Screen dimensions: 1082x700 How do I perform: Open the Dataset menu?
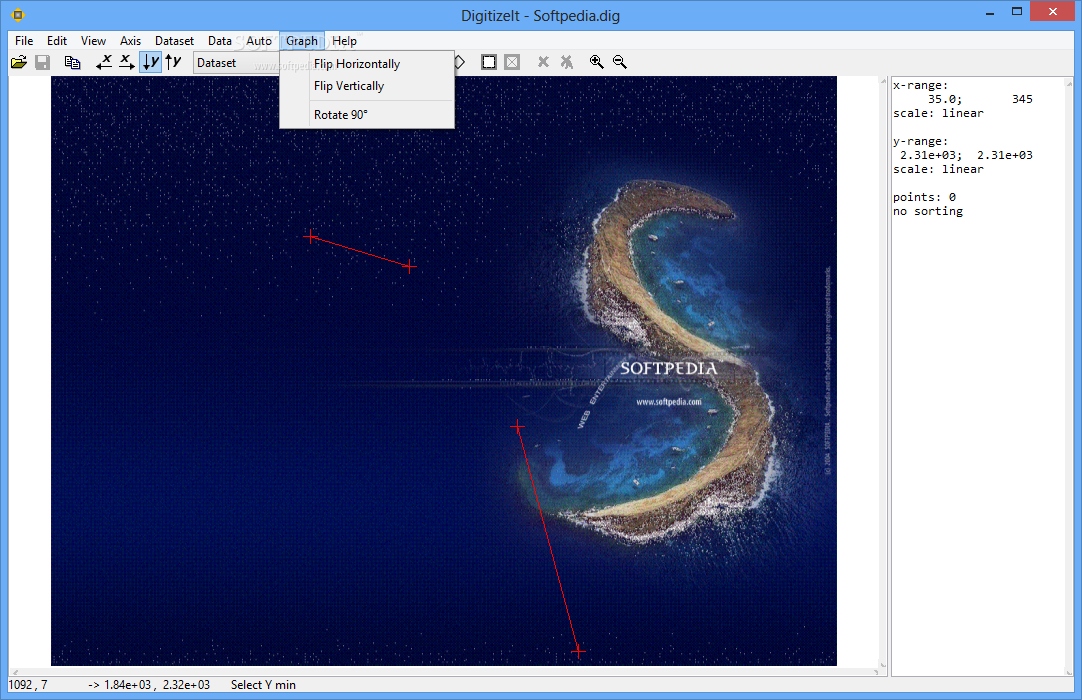tap(174, 41)
